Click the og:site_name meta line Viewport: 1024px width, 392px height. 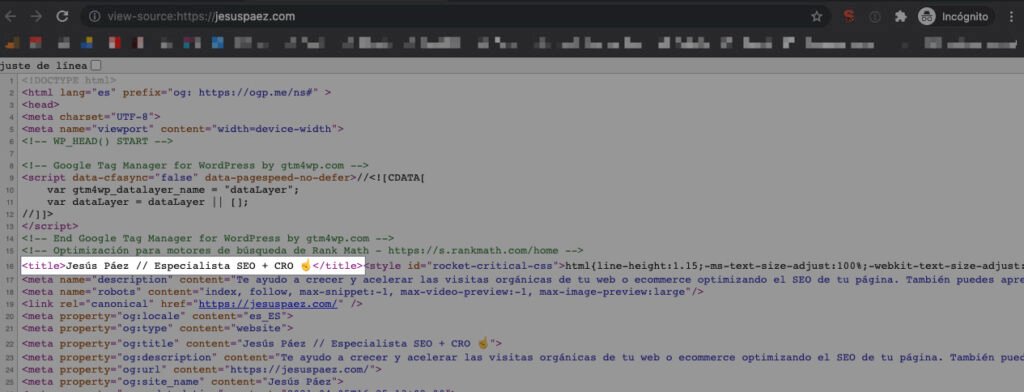click(182, 382)
